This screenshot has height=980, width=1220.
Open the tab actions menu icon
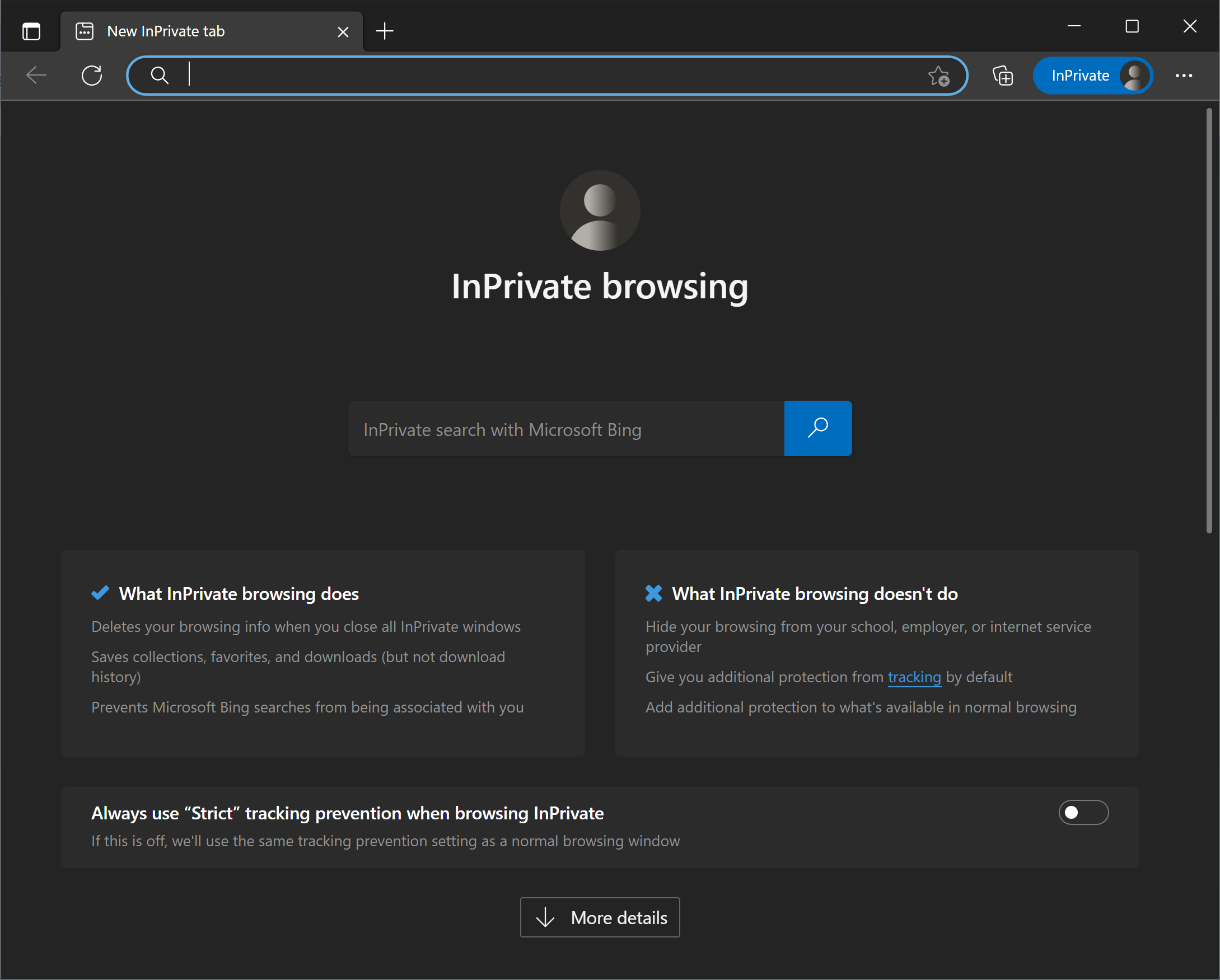coord(31,31)
